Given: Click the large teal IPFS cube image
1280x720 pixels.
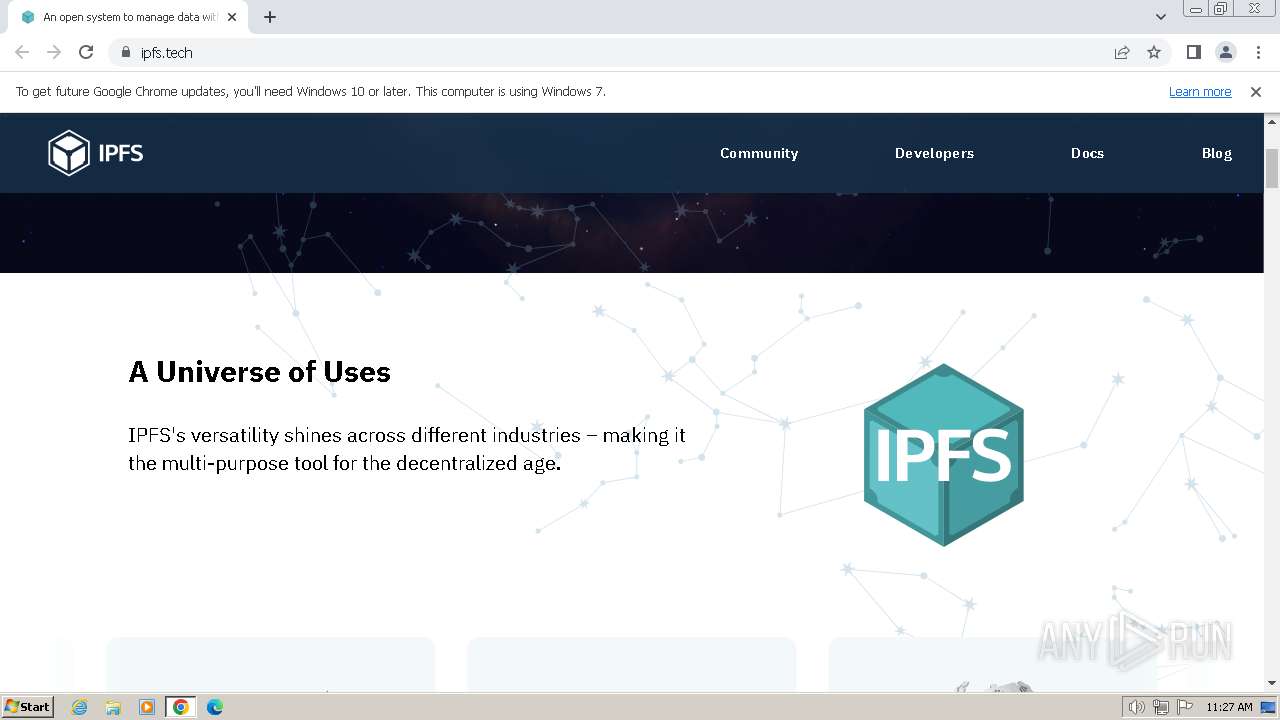Looking at the screenshot, I should point(943,455).
